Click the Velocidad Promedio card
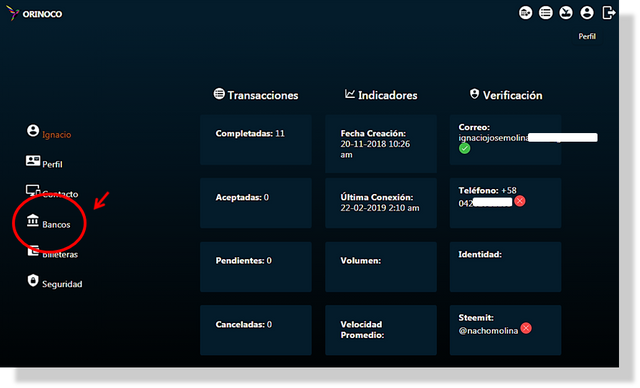The image size is (640, 388). pos(381,330)
